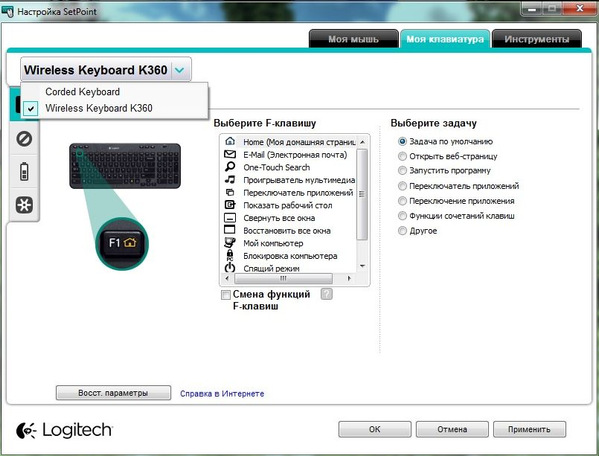Screen dimensions: 599x456
Task: Select 'Восстановить все окна' row
Action: [x=289, y=230]
